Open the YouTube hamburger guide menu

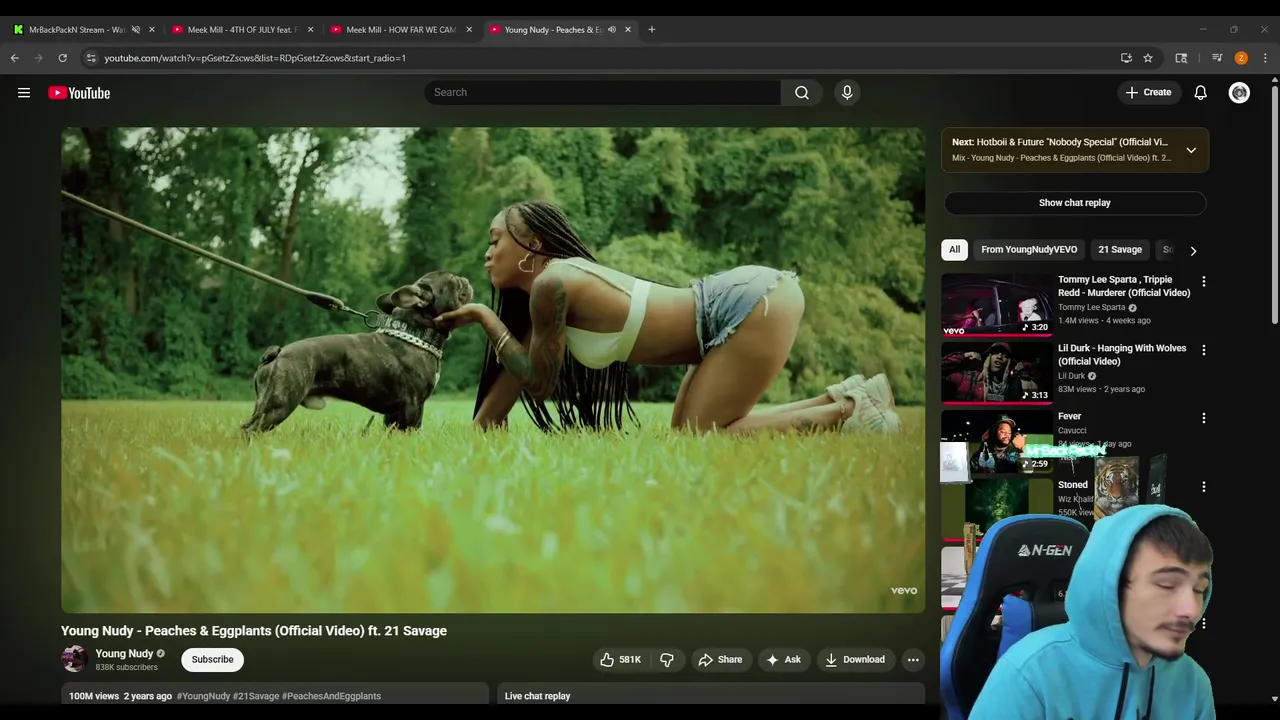point(24,93)
